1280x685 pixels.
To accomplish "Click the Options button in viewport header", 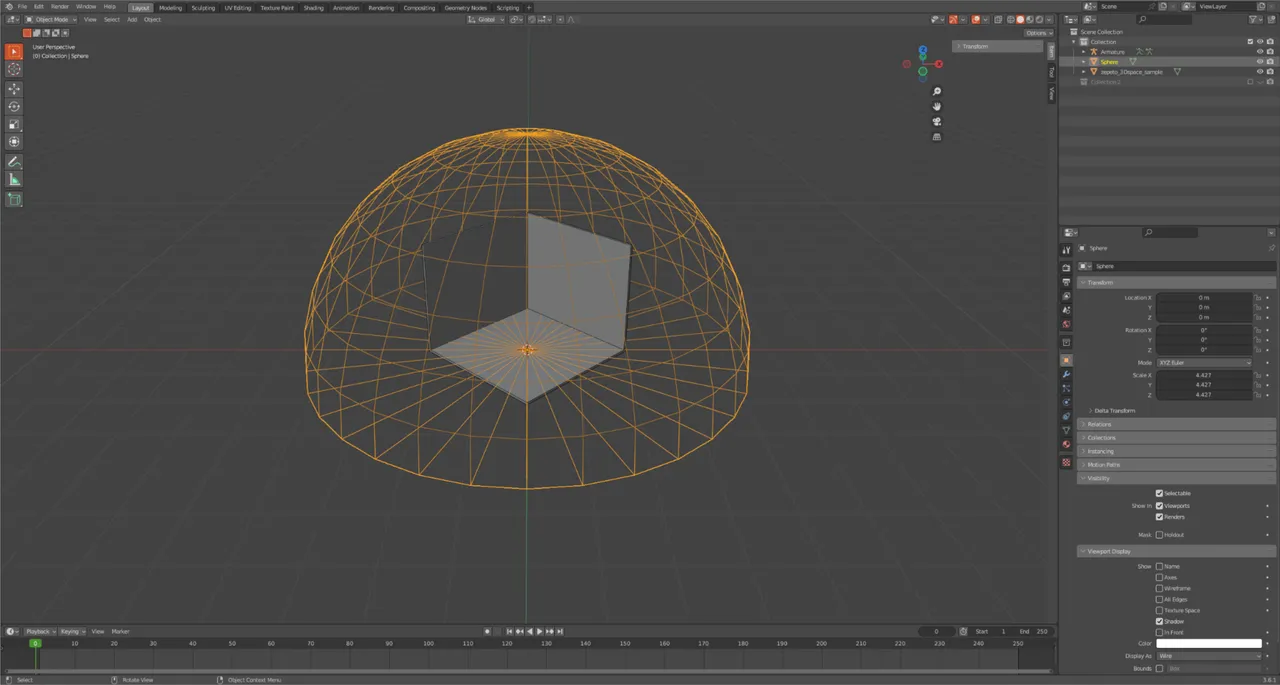I will tap(1038, 33).
